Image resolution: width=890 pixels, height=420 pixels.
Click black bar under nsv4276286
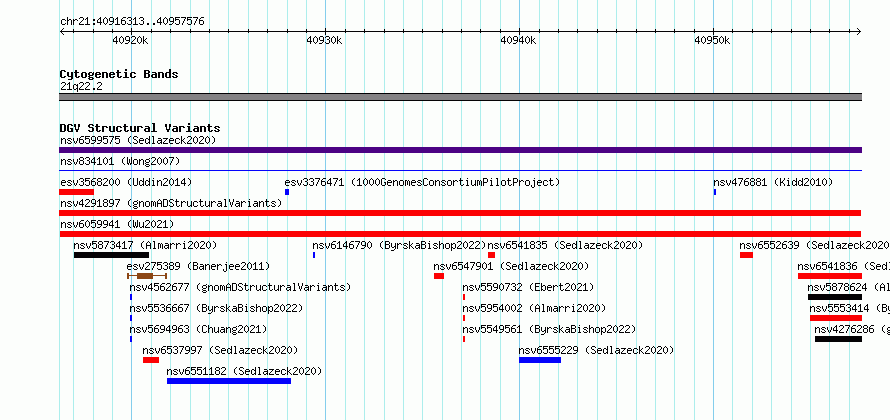click(838, 339)
